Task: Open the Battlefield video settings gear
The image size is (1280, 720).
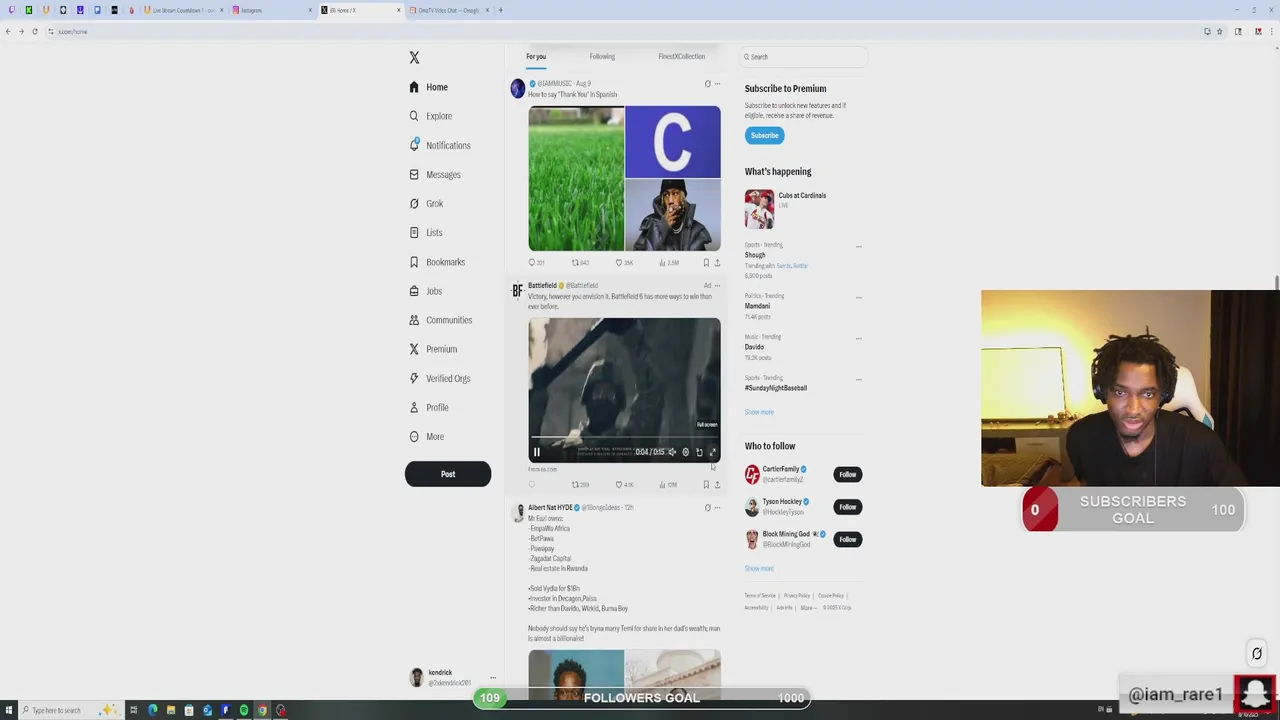Action: [685, 452]
